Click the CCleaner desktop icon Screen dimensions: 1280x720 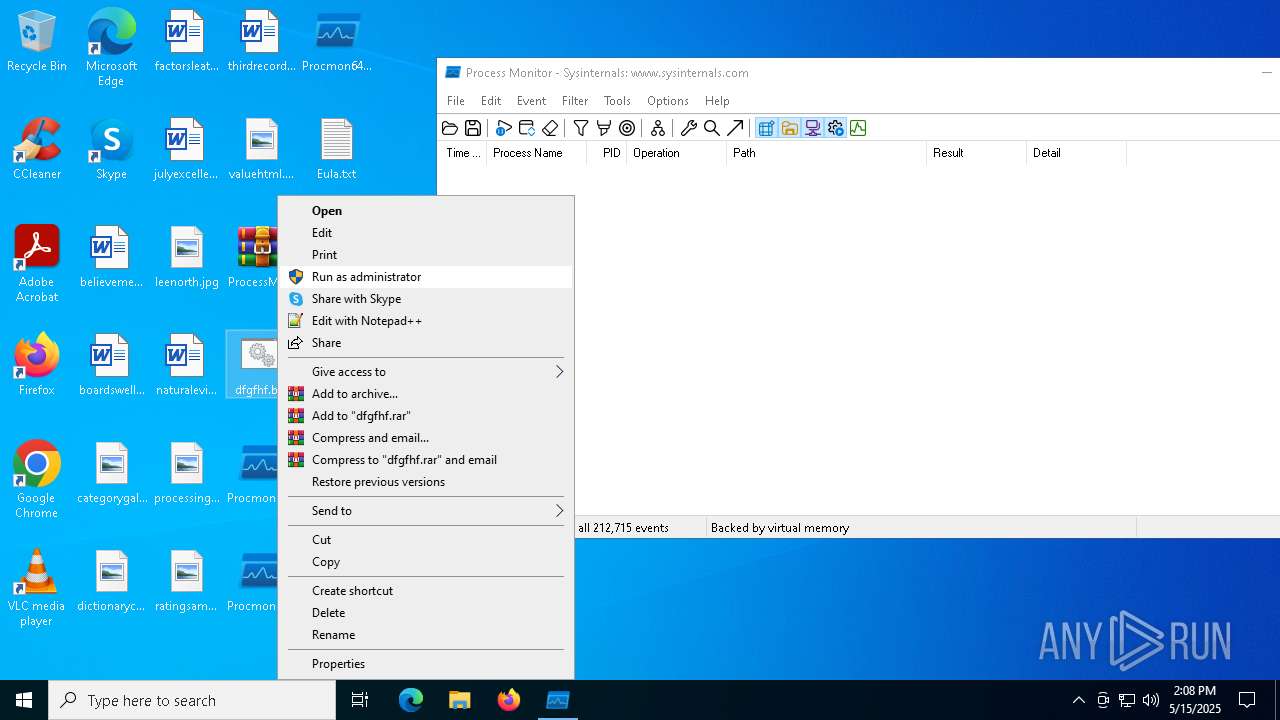37,150
